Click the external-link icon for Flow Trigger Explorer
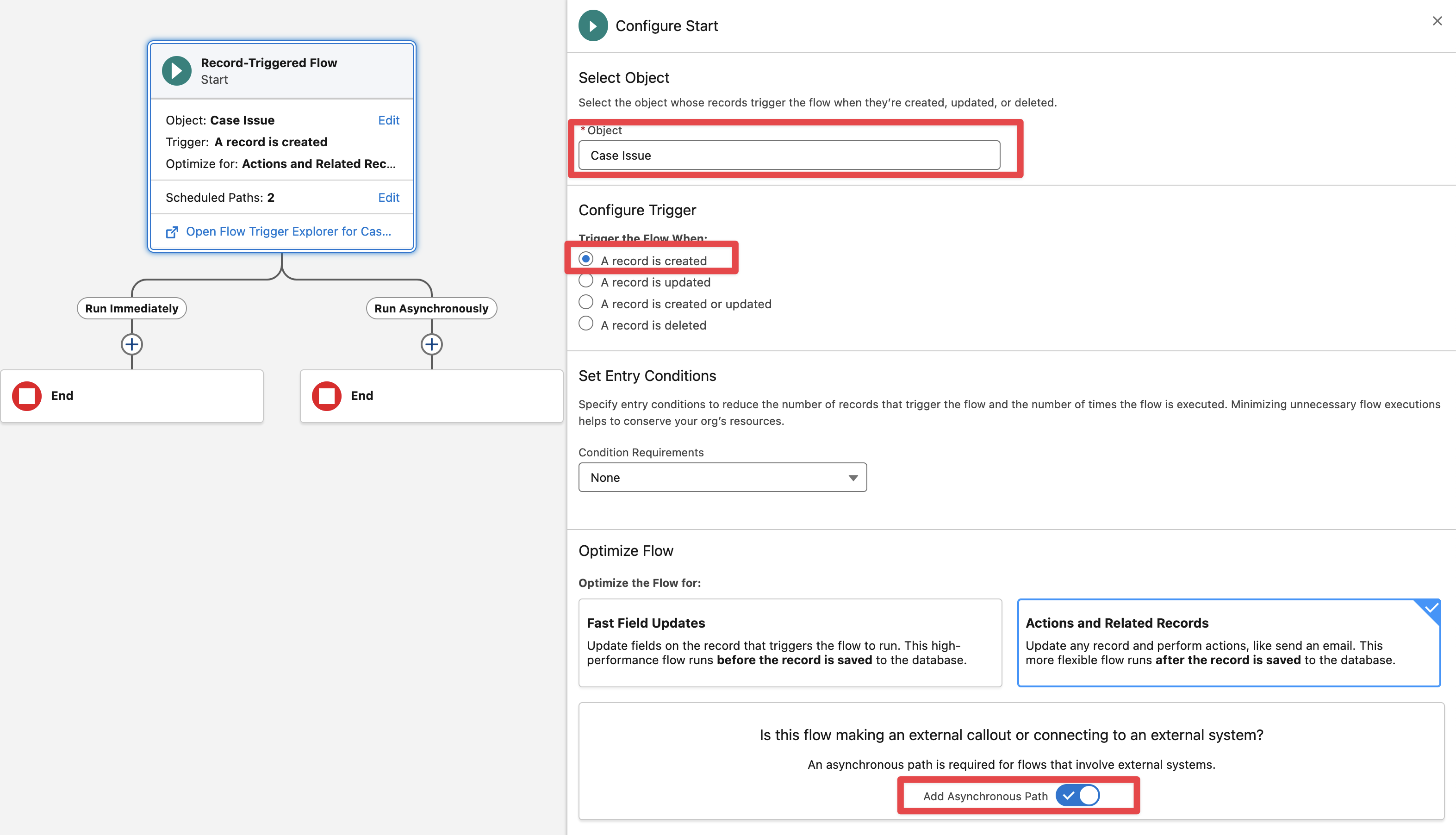Viewport: 1456px width, 835px height. [x=172, y=232]
